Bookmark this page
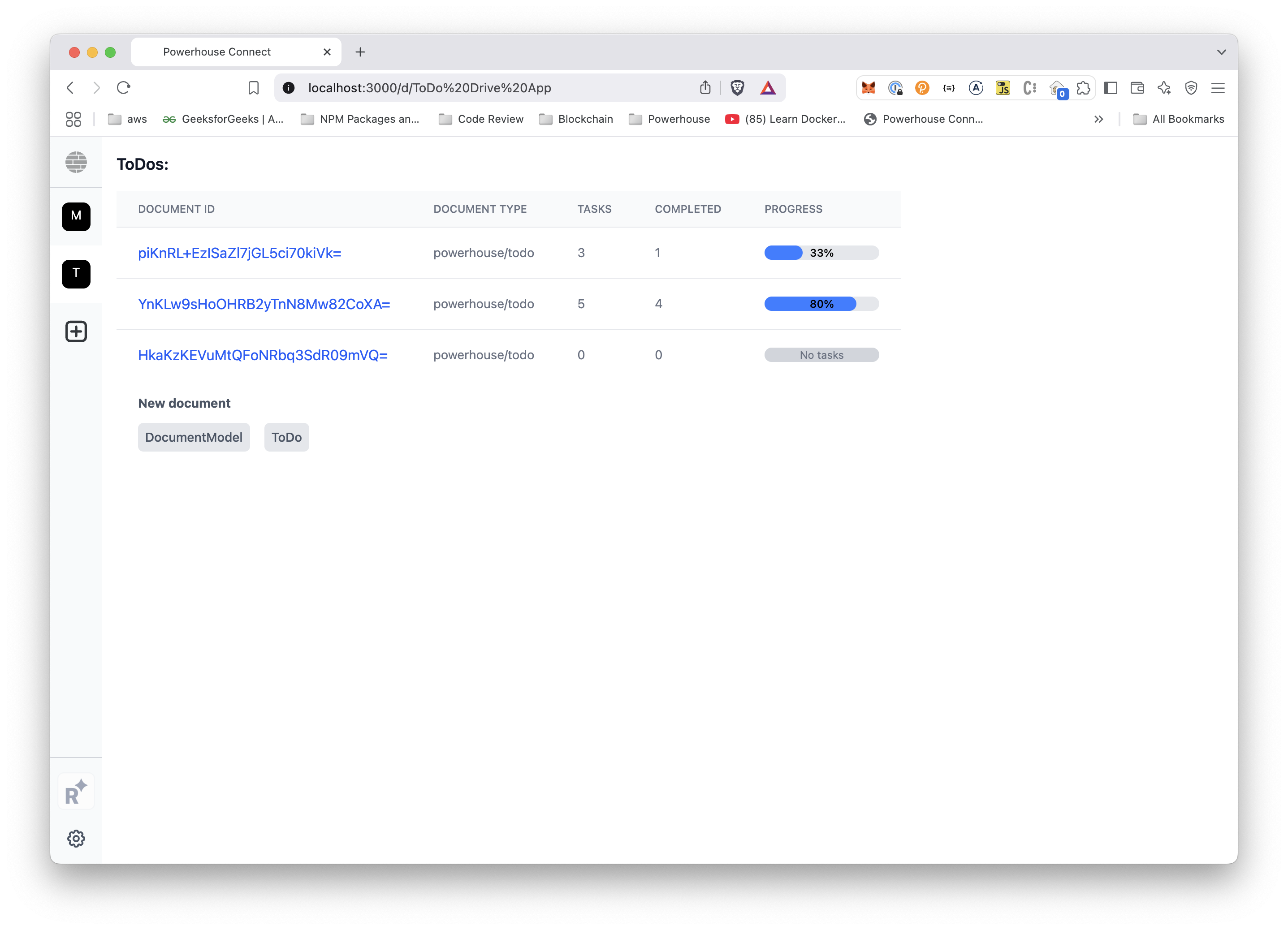1288x930 pixels. pos(254,88)
